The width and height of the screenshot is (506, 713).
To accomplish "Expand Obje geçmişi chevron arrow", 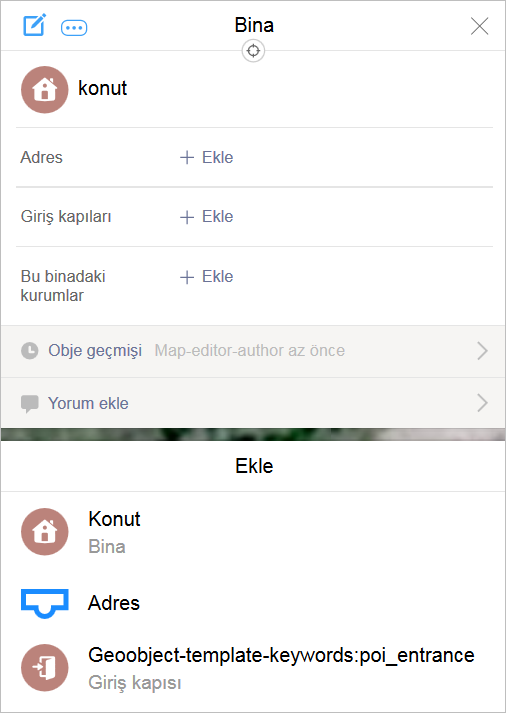I will pyautogui.click(x=482, y=351).
